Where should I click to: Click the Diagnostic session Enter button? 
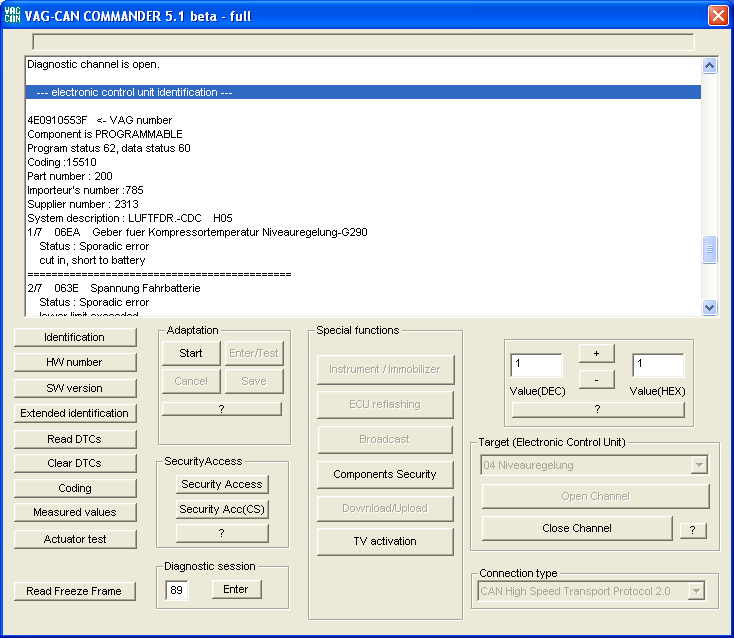[x=236, y=589]
